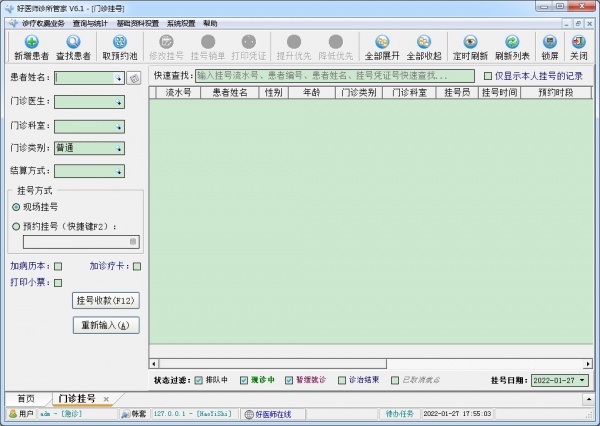Click card reader icon beside patient name

[135, 77]
